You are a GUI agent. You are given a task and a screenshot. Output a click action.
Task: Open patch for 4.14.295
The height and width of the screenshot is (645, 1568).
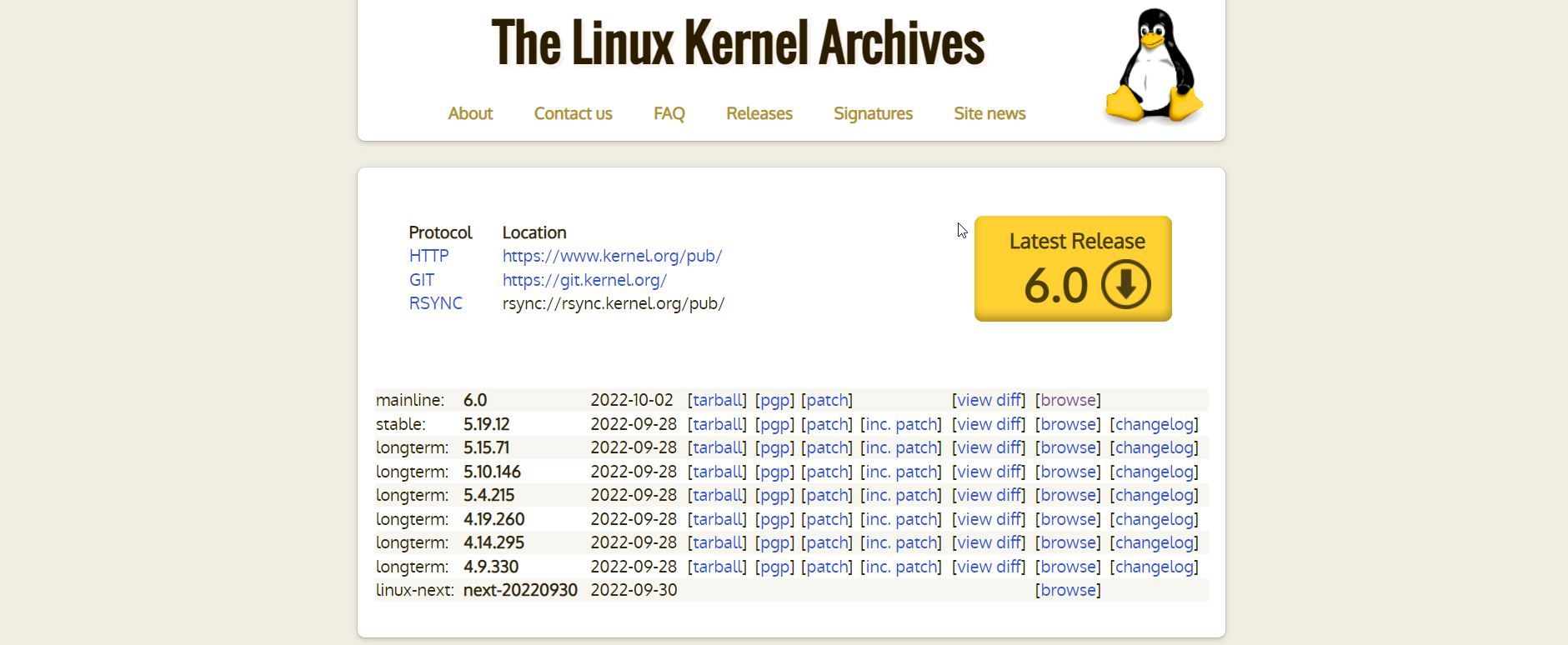pos(827,543)
